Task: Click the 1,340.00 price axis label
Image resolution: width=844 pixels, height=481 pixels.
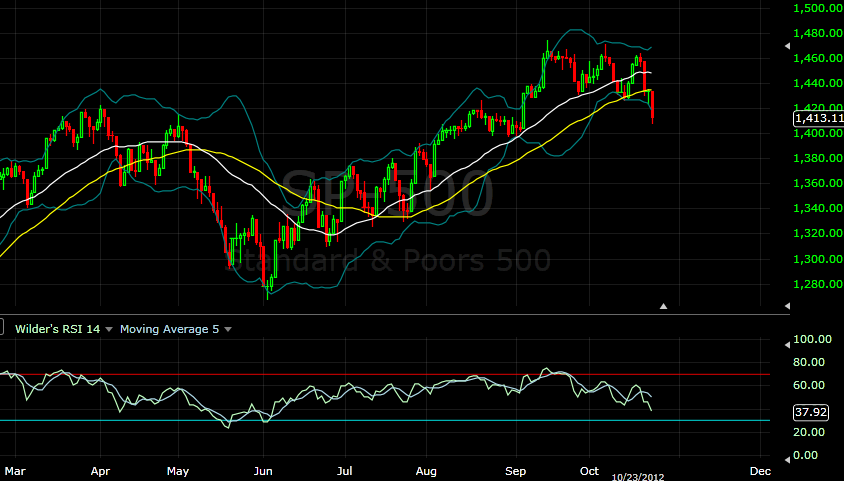Action: pos(818,208)
